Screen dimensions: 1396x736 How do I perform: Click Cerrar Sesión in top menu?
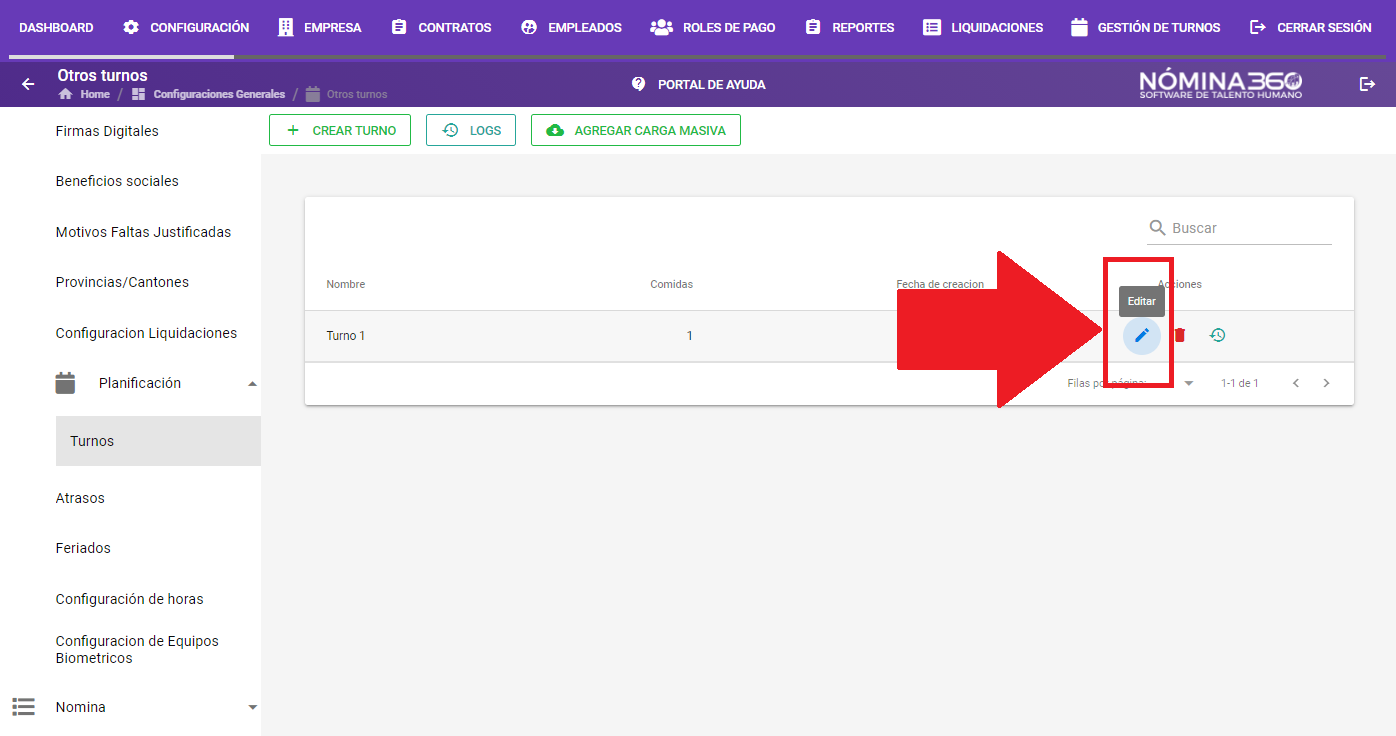(x=1310, y=28)
